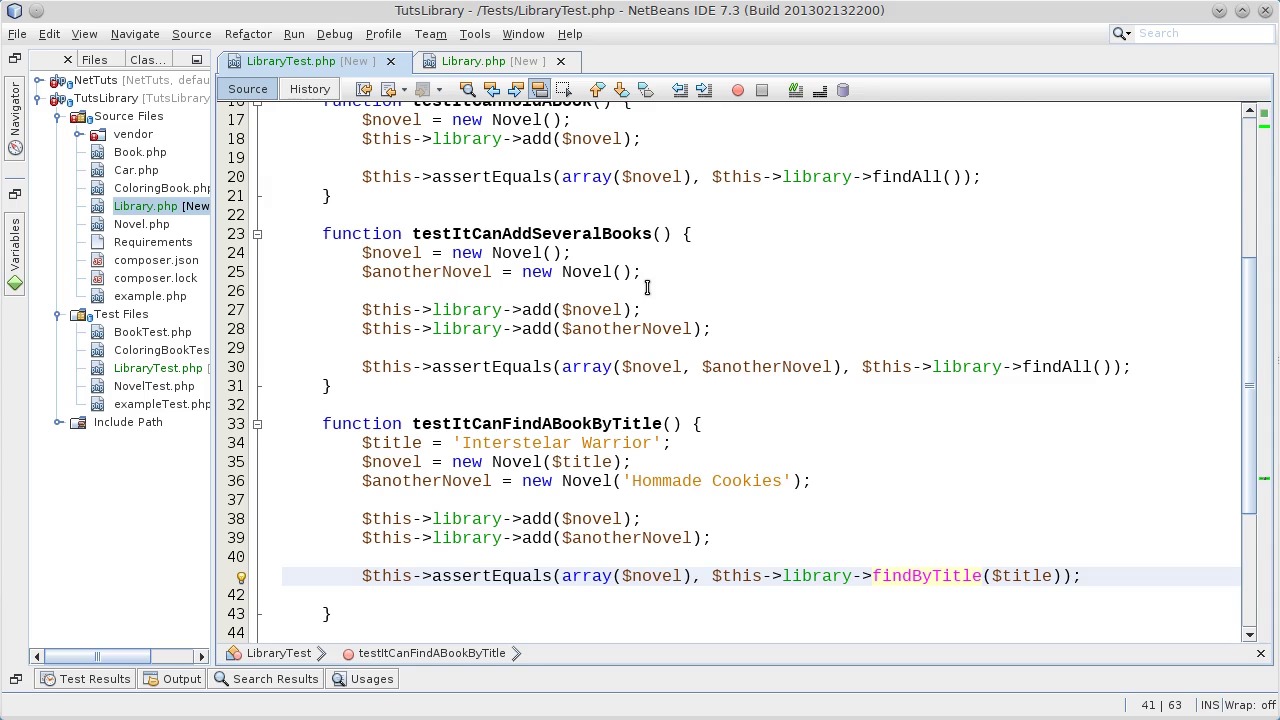Switch to the Library.php editor tab
The image size is (1280, 720).
point(474,61)
